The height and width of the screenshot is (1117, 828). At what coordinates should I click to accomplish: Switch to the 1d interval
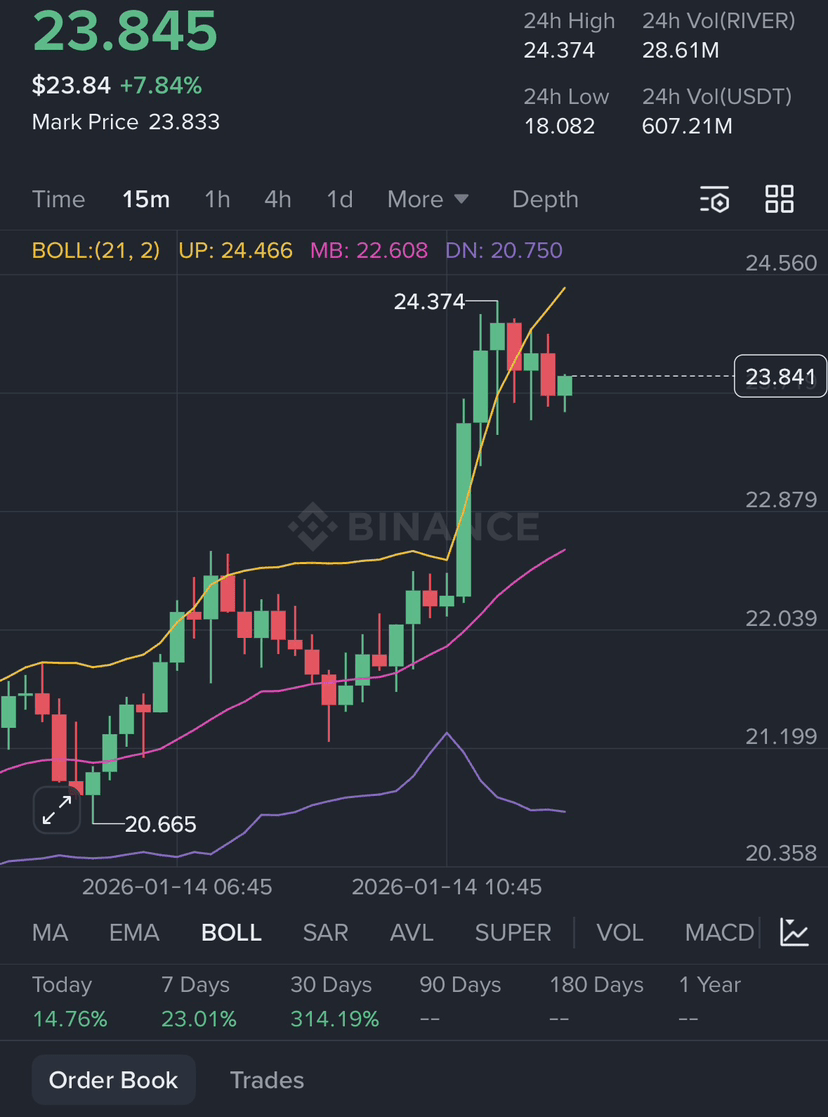tap(340, 199)
